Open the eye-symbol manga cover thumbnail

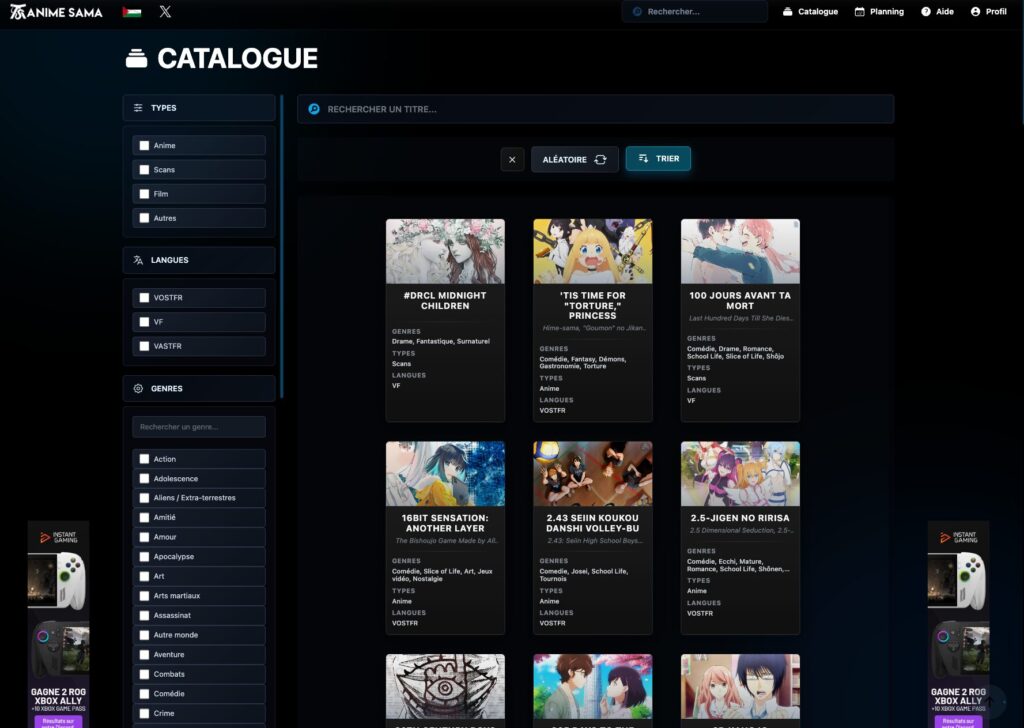(x=445, y=687)
